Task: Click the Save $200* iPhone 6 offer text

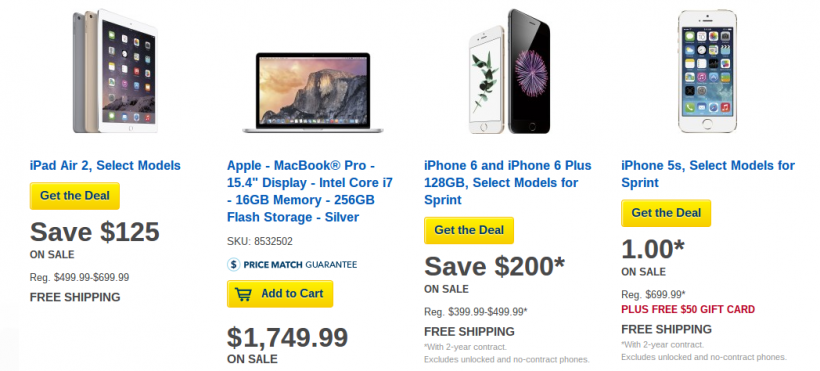Action: click(x=494, y=266)
